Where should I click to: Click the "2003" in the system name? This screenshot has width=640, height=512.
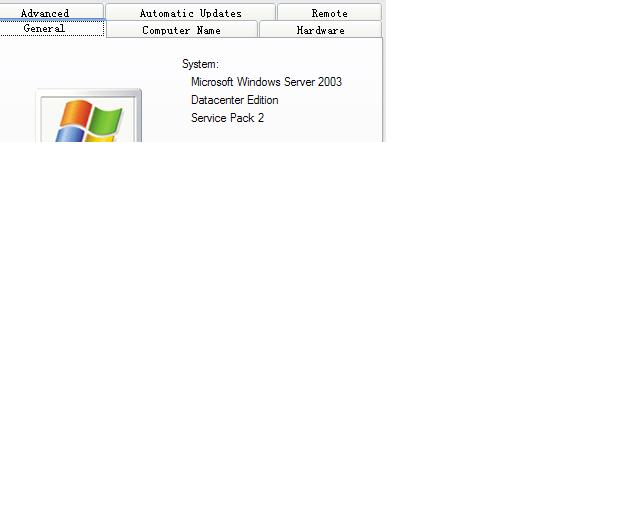(330, 82)
